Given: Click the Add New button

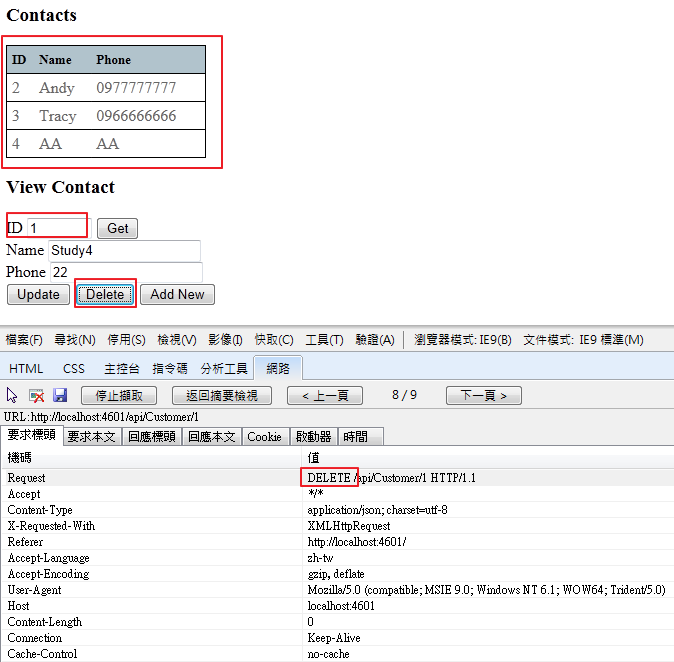Looking at the screenshot, I should click(177, 294).
